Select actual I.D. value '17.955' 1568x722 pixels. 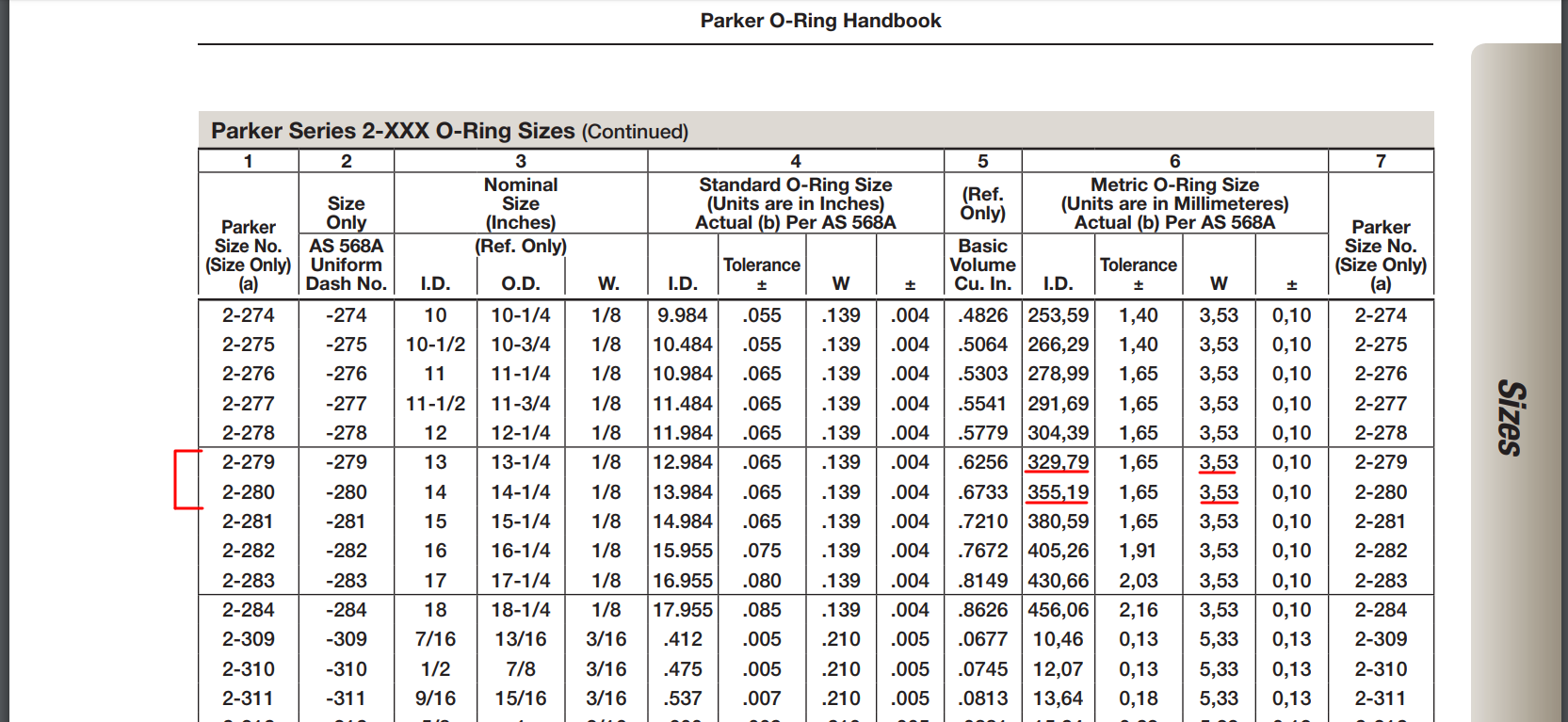pos(683,610)
